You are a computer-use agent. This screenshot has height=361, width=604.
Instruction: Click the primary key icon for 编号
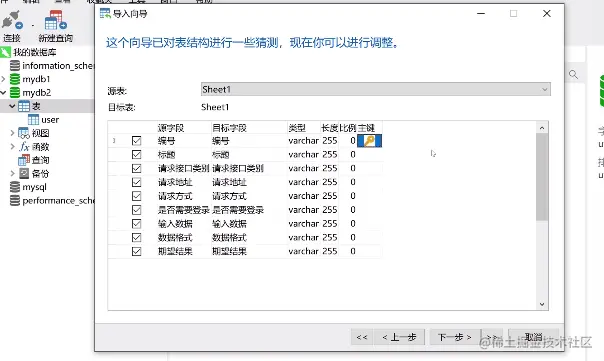[369, 141]
